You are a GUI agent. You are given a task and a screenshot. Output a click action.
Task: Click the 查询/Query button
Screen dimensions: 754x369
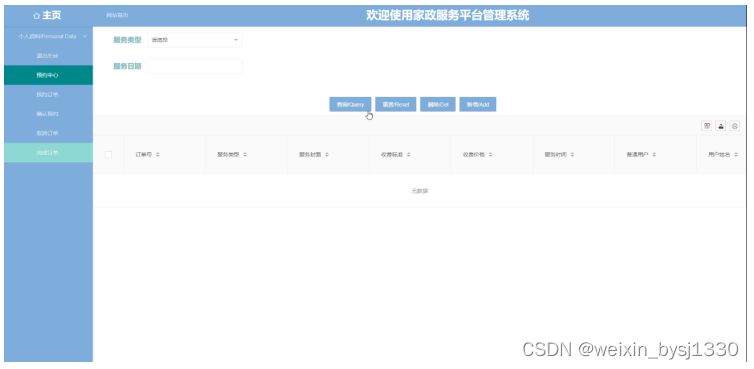(350, 104)
